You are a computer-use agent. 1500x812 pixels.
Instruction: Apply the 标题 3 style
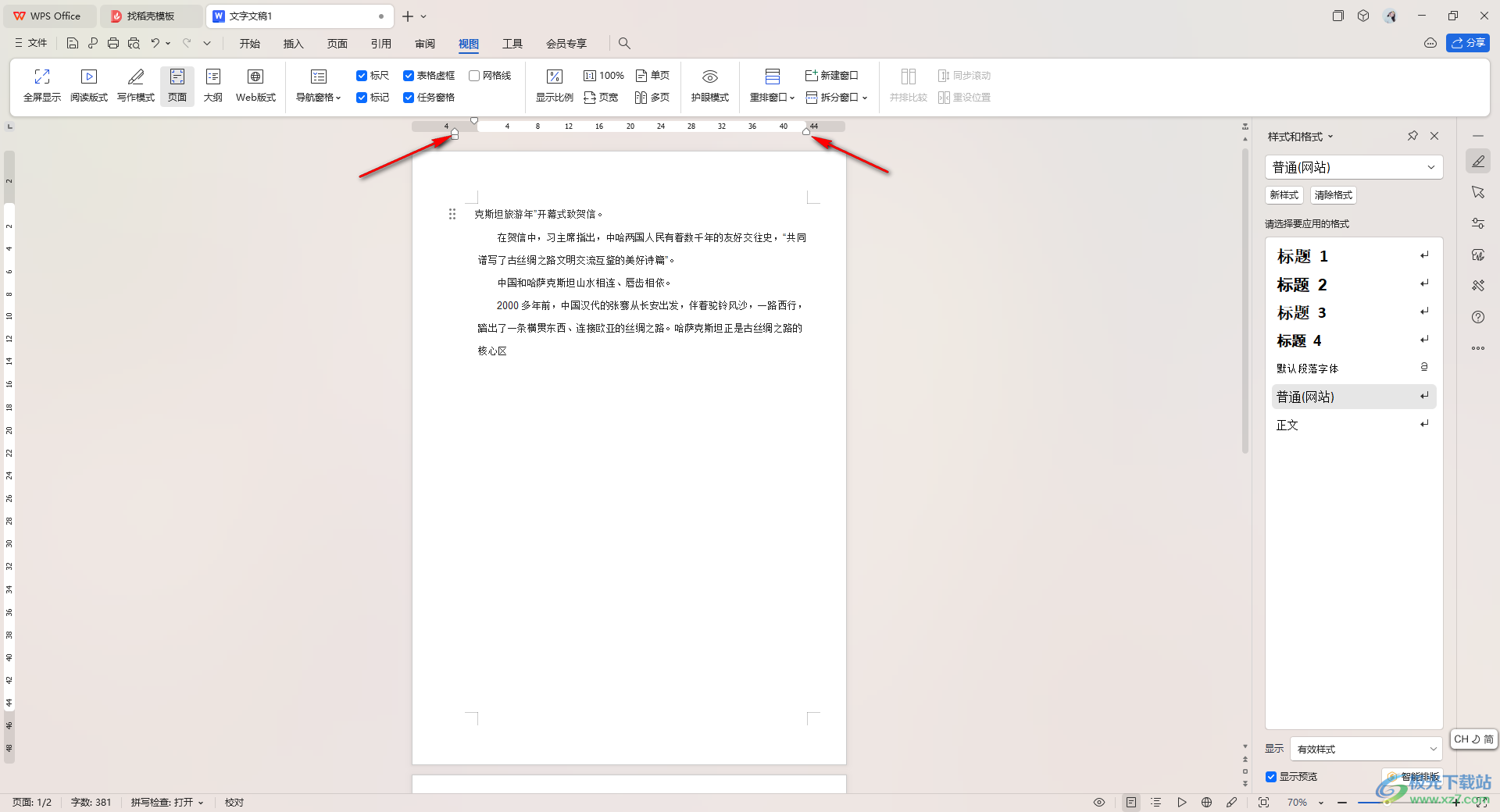coord(1354,312)
